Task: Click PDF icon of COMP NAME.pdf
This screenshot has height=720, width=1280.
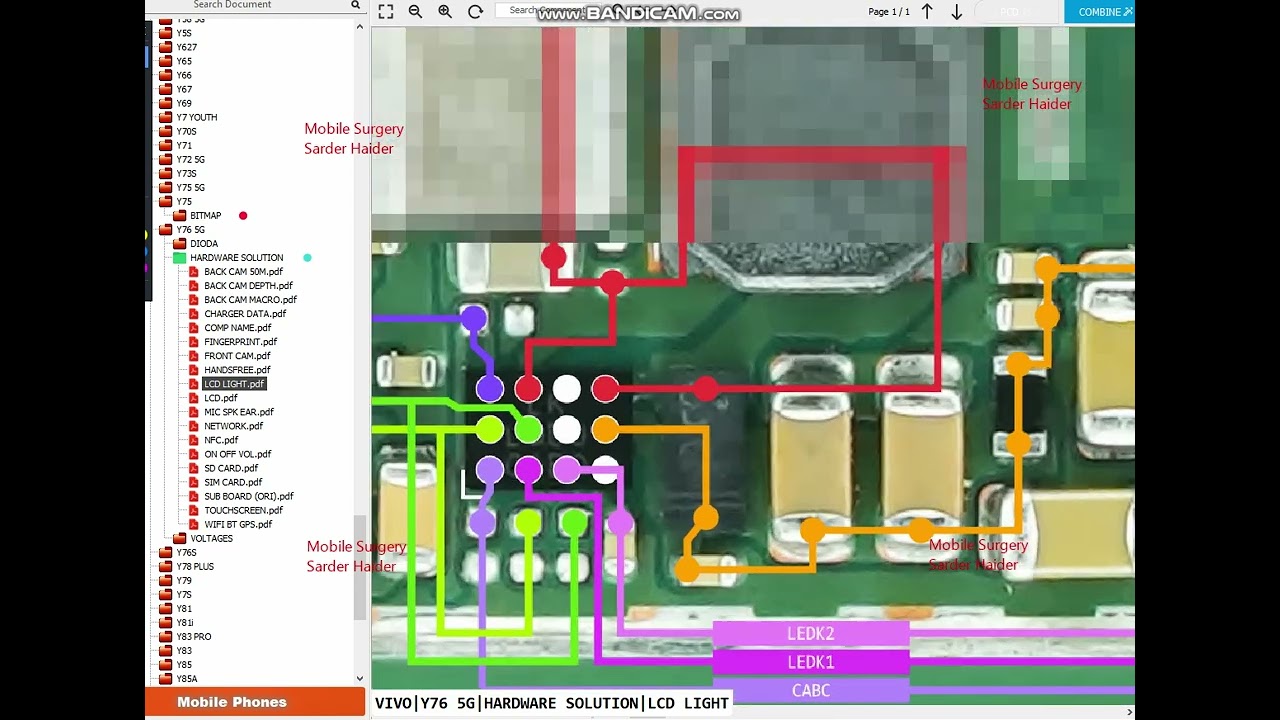Action: [194, 327]
